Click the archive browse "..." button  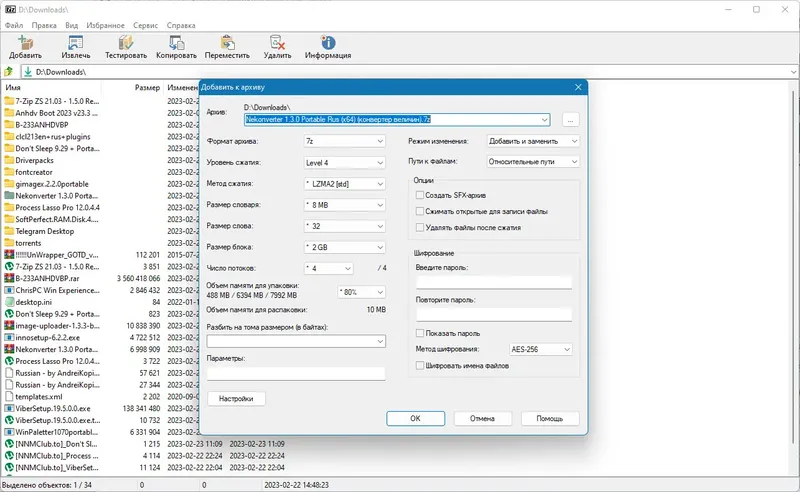570,120
